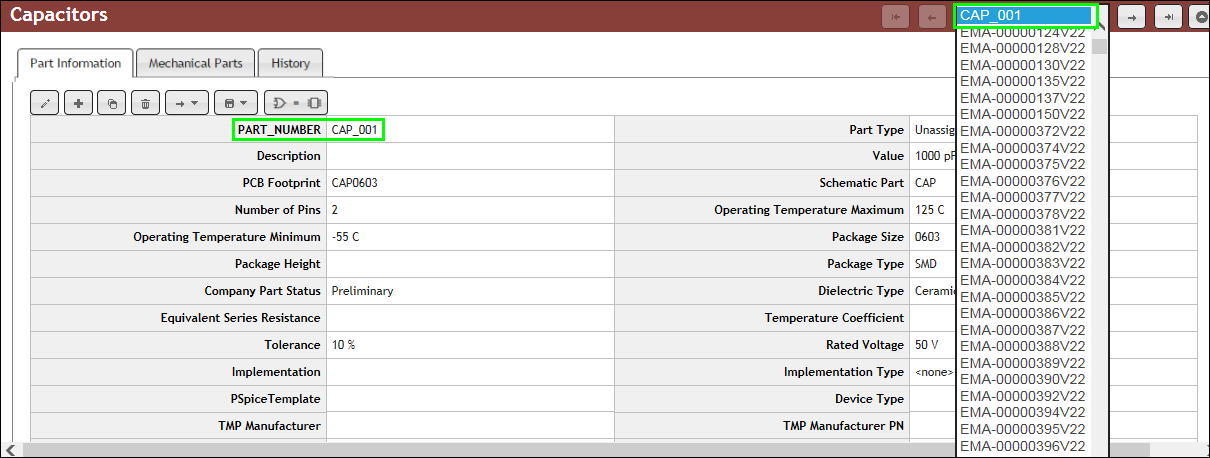Click the Operating Temperature Maximum value 125 C
Image resolution: width=1210 pixels, height=458 pixels.
tap(929, 210)
